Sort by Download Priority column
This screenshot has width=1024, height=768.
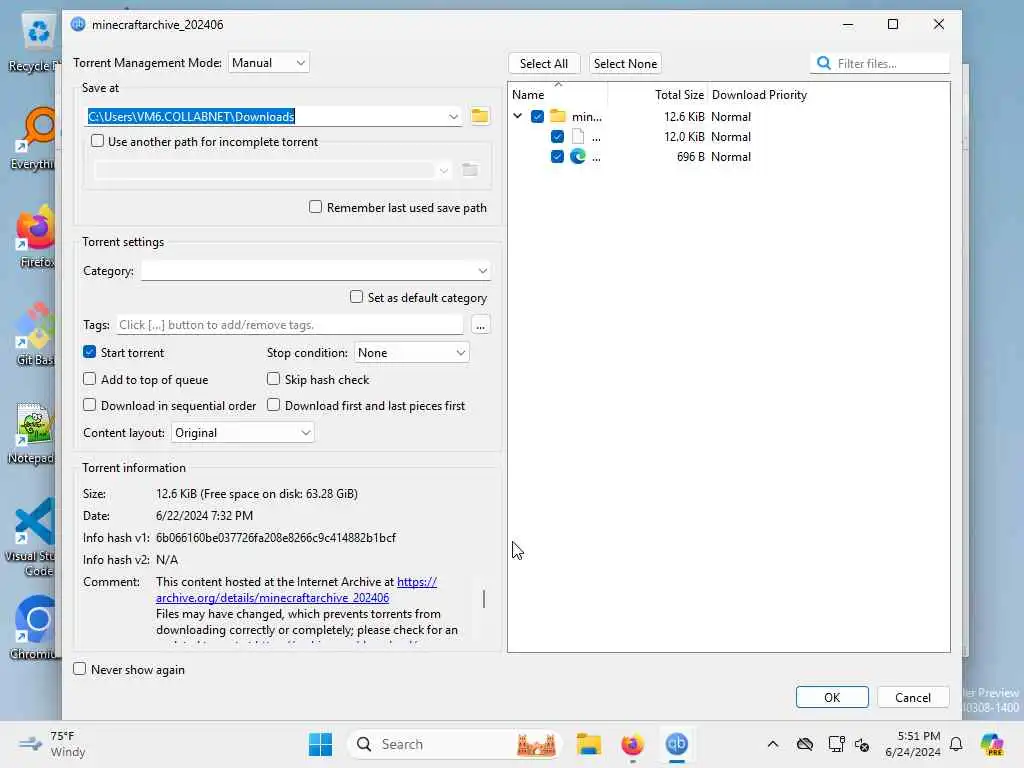click(x=760, y=95)
